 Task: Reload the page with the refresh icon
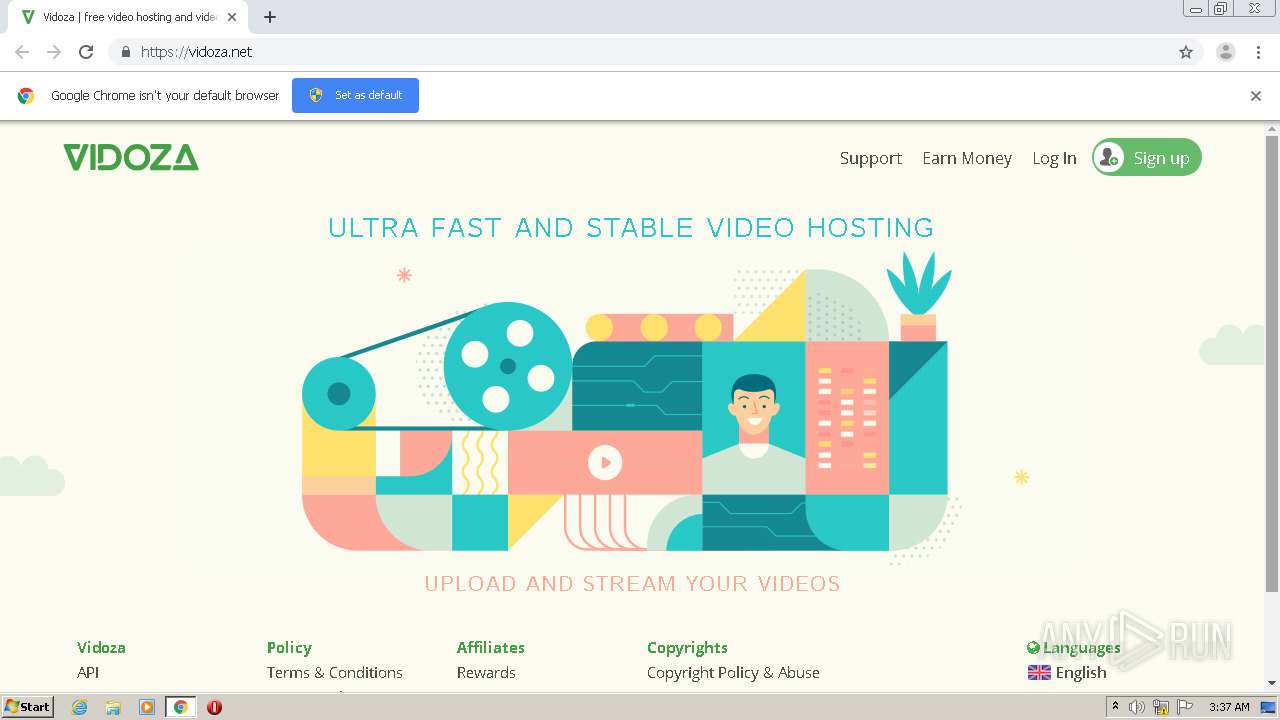86,52
